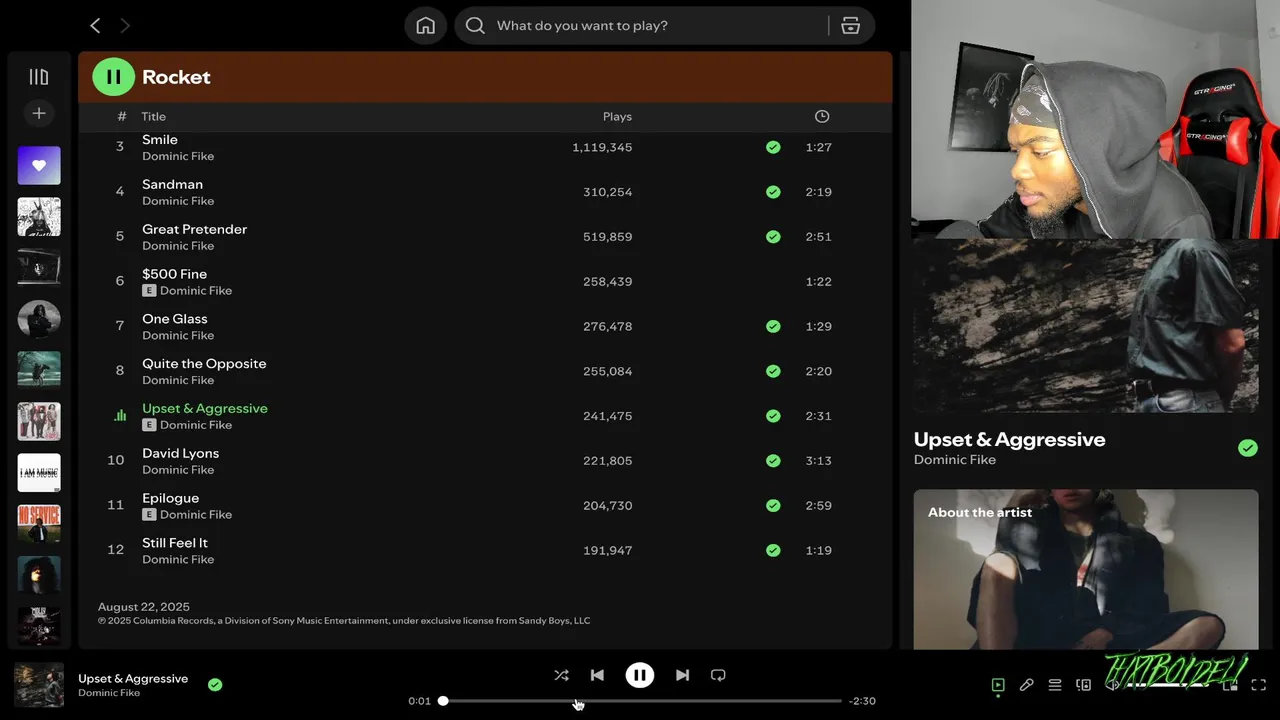Open the About the artist card

pyautogui.click(x=1086, y=569)
